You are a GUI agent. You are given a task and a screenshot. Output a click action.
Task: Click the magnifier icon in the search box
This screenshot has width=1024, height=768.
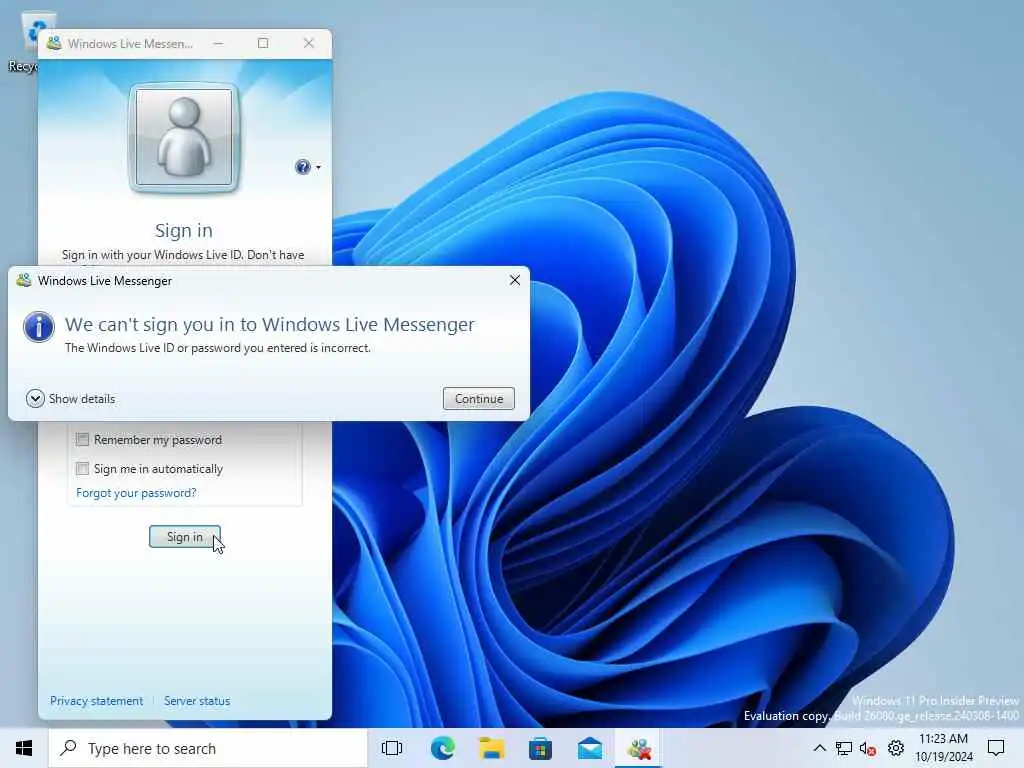68,748
